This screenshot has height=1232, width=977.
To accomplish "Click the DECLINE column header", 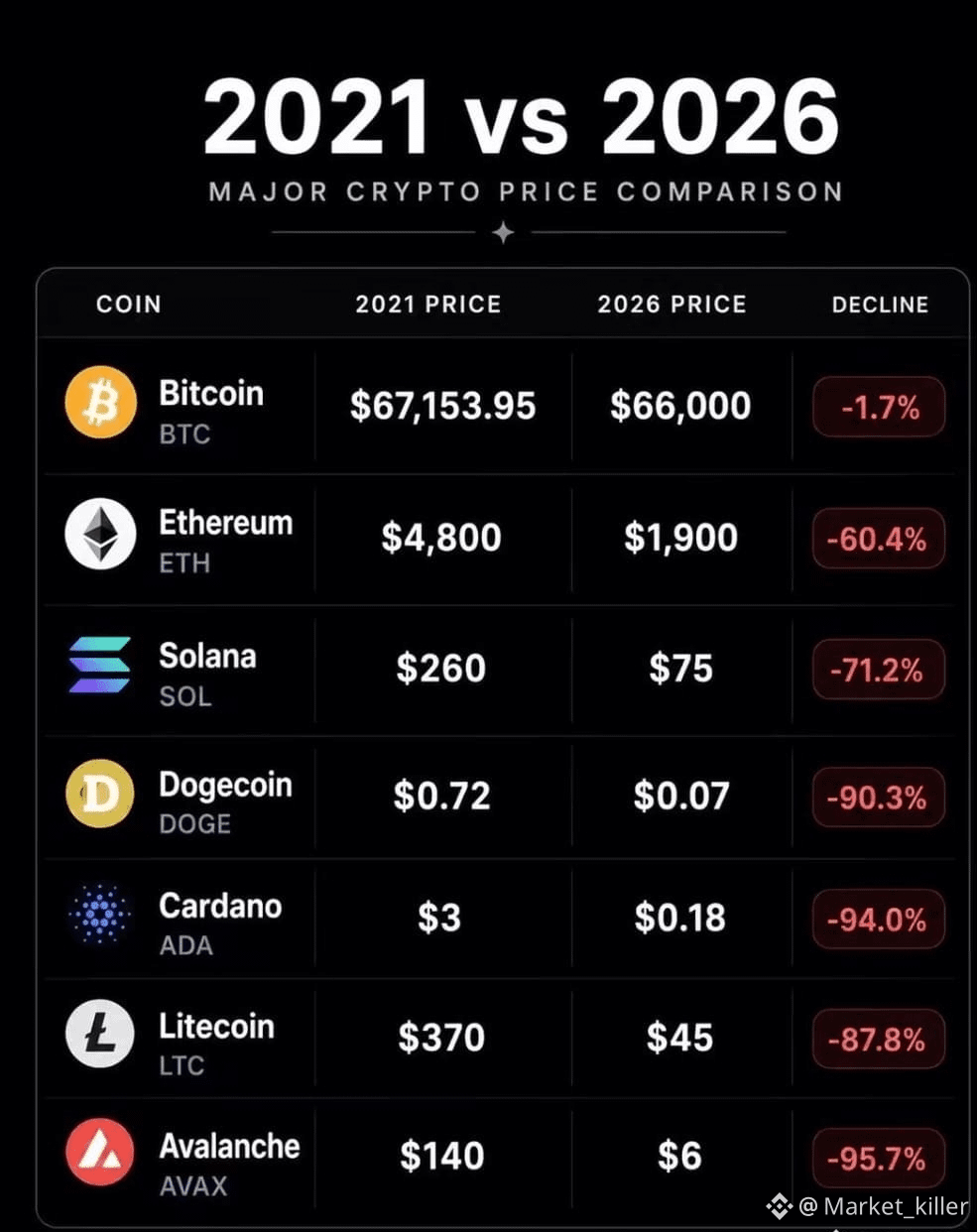I will 881,305.
